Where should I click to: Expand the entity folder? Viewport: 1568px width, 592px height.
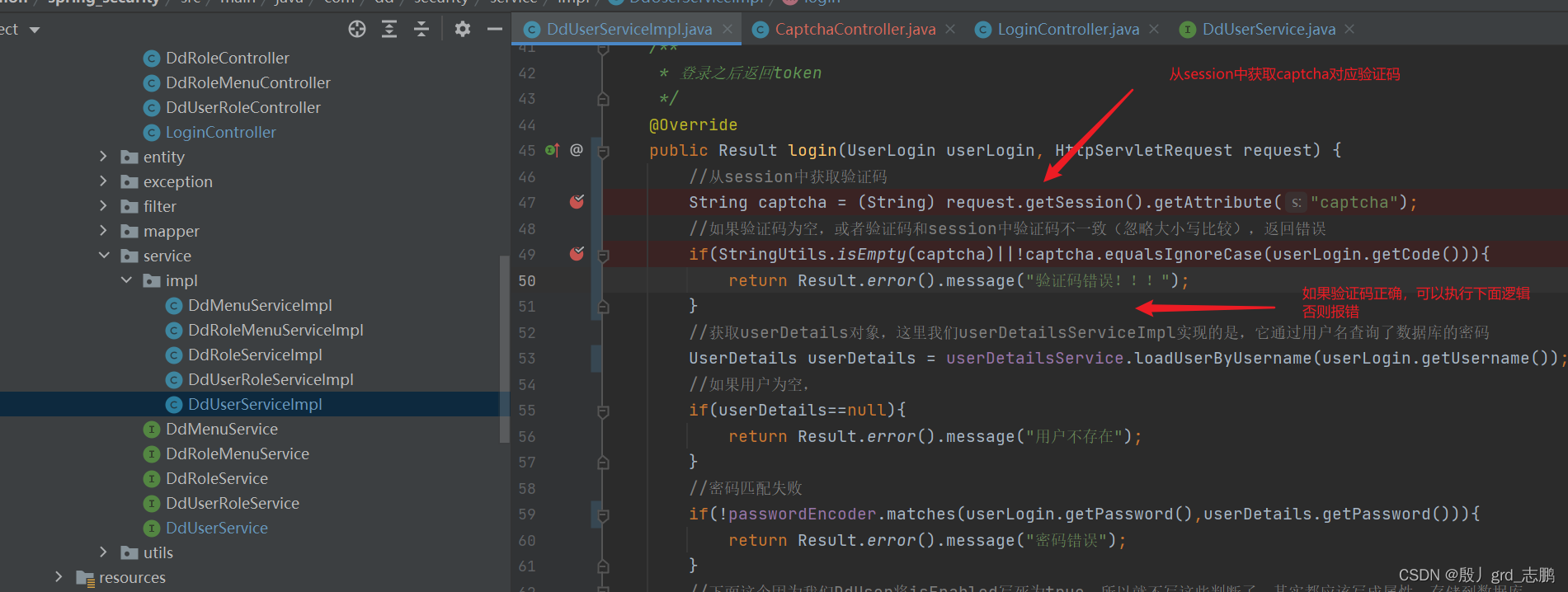coord(103,156)
